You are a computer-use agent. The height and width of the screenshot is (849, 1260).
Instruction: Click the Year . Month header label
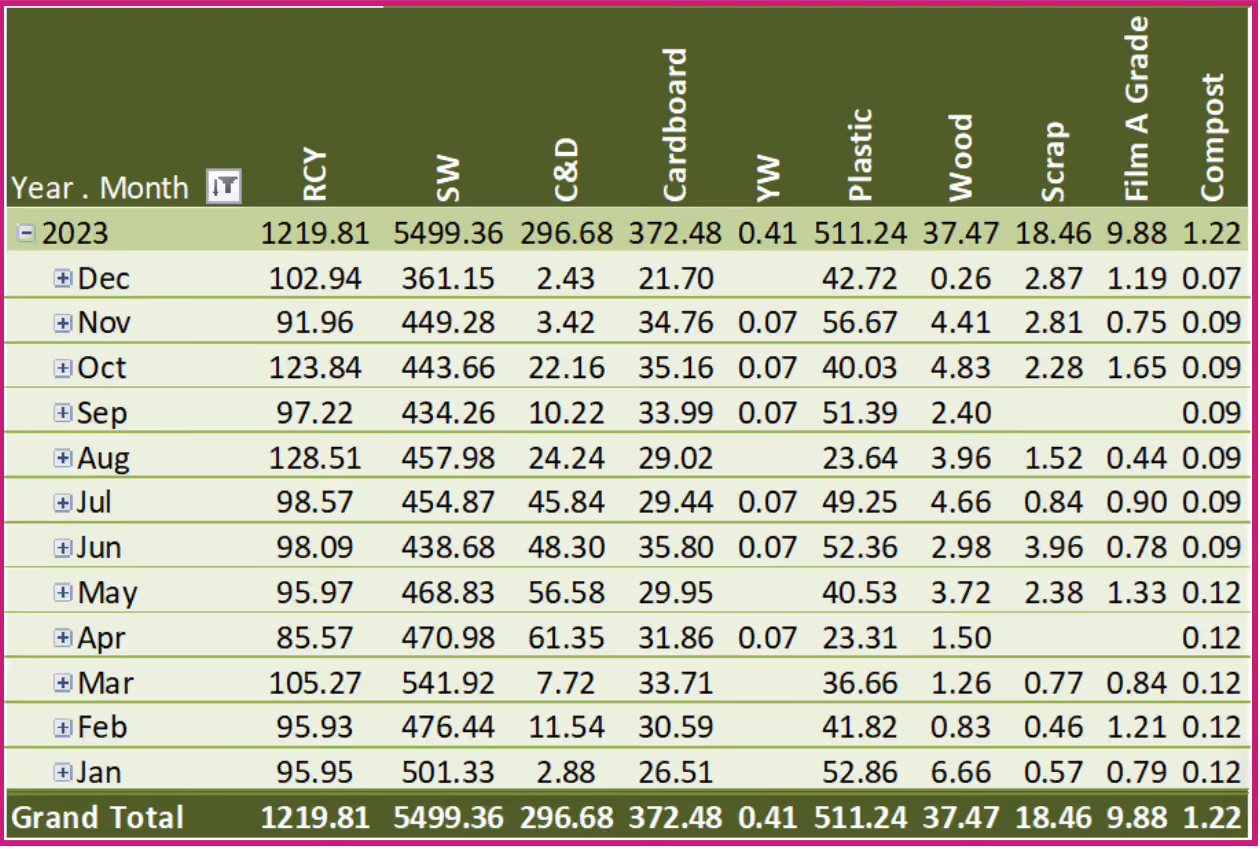coord(100,187)
